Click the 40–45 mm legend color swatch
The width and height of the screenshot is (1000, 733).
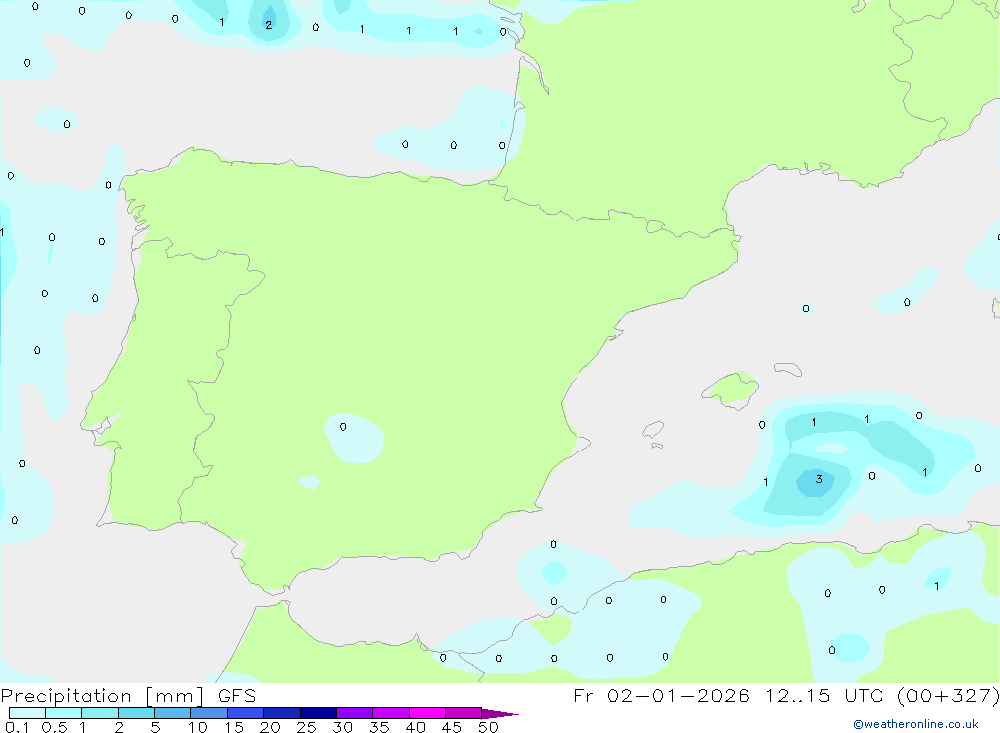[427, 713]
